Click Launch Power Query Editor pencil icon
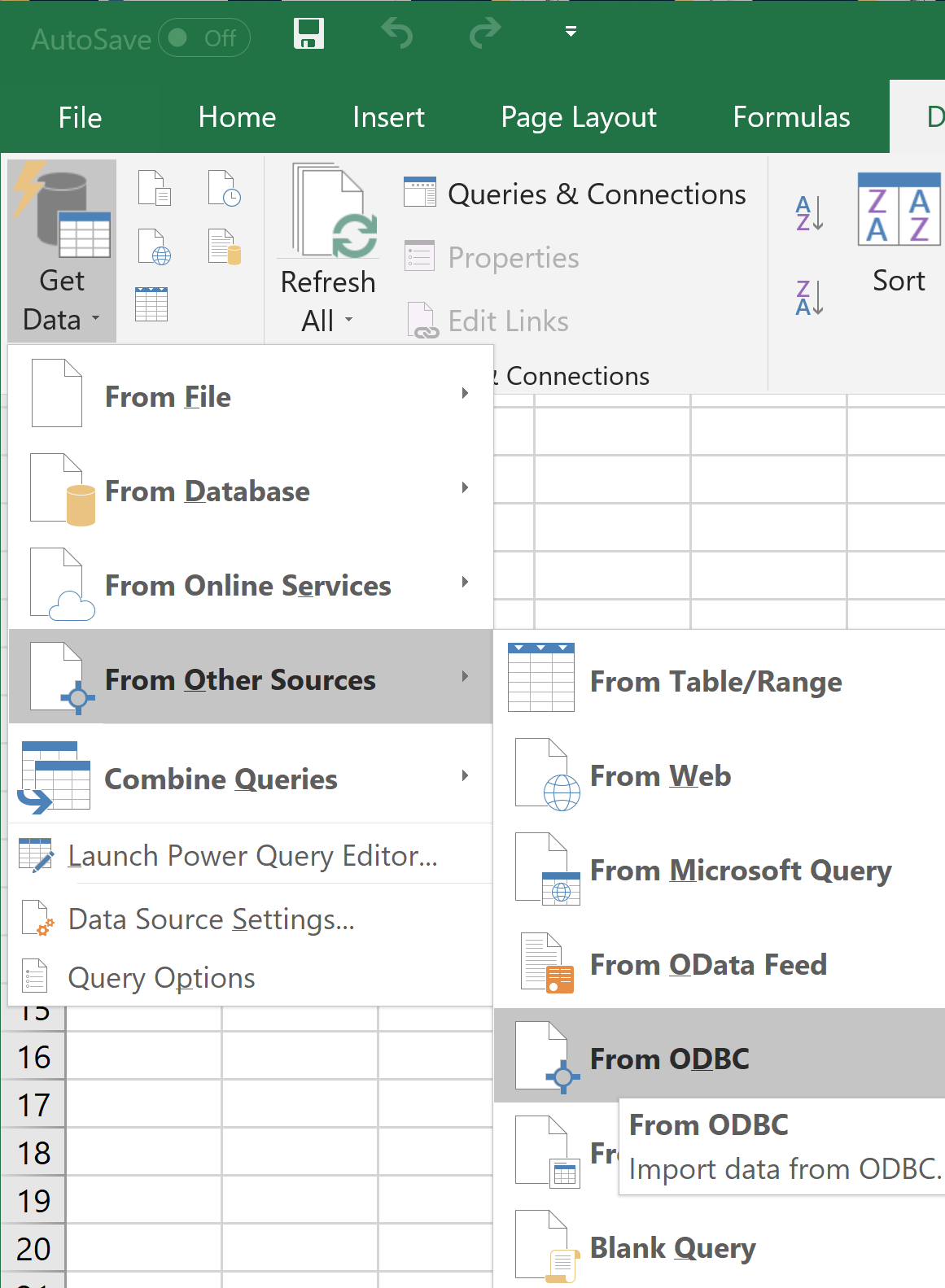 (x=36, y=855)
